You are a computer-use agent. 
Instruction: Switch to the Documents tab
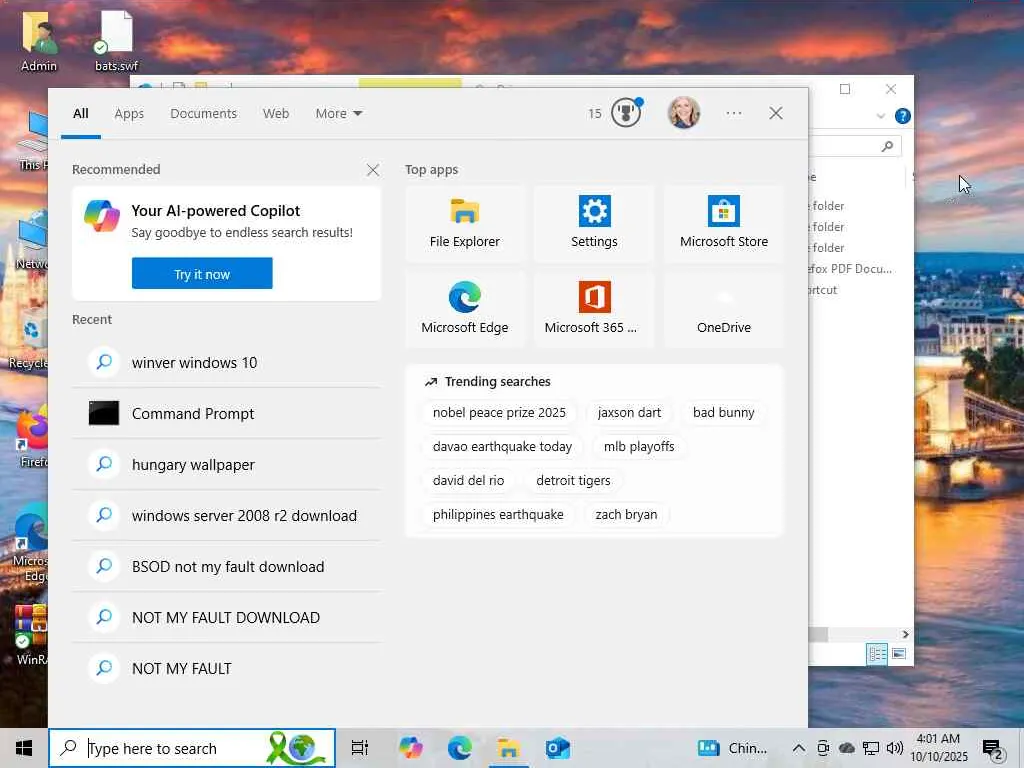(x=203, y=113)
